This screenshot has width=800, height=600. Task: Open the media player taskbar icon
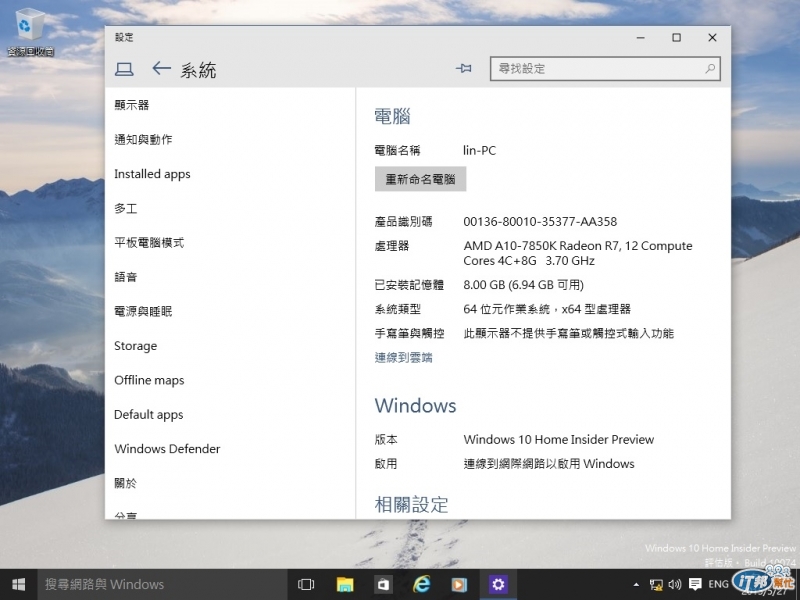tap(459, 584)
